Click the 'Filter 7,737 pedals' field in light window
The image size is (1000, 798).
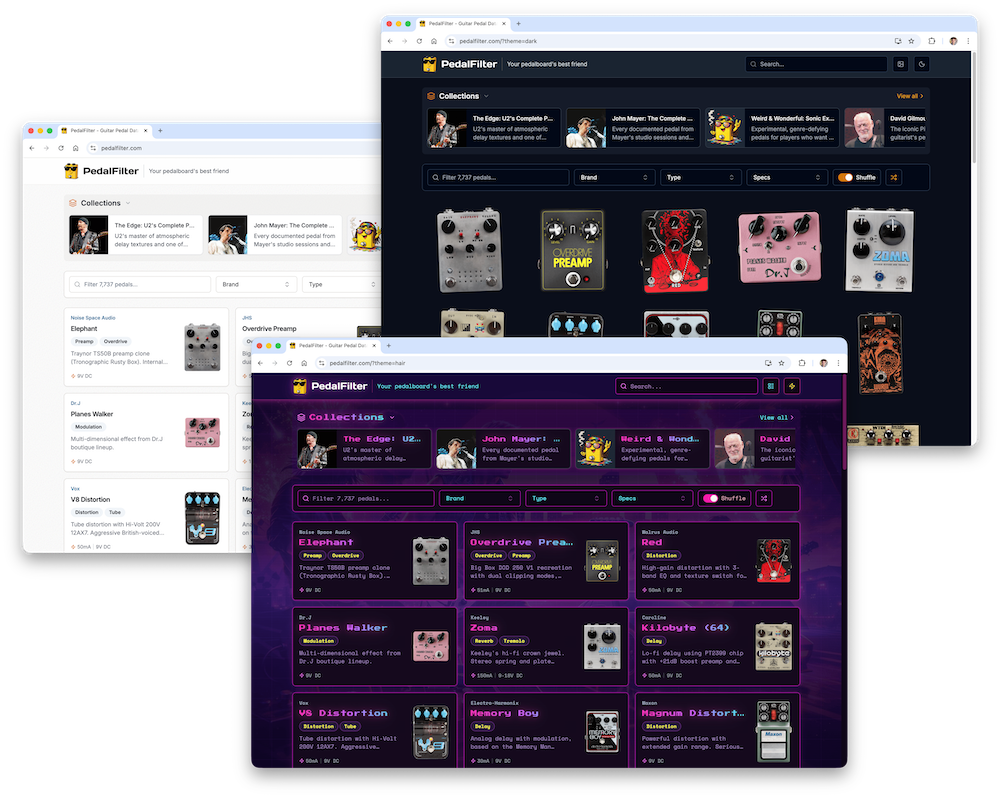[x=138, y=284]
